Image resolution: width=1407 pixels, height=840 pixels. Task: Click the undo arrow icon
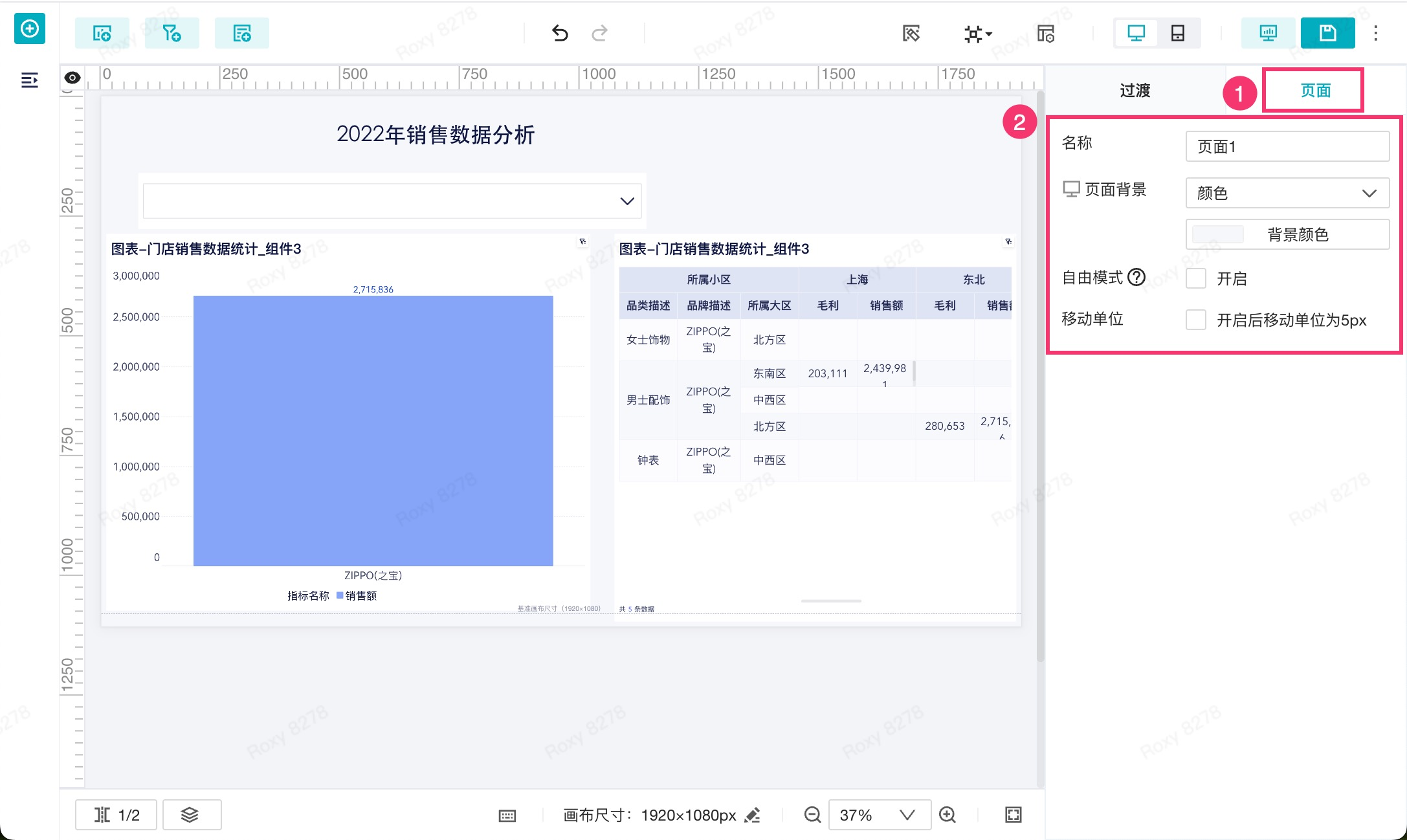pyautogui.click(x=560, y=33)
